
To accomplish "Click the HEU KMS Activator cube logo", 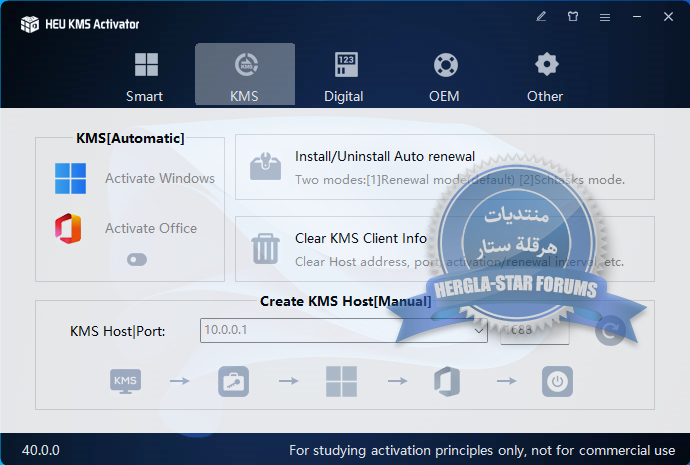I will (x=30, y=24).
